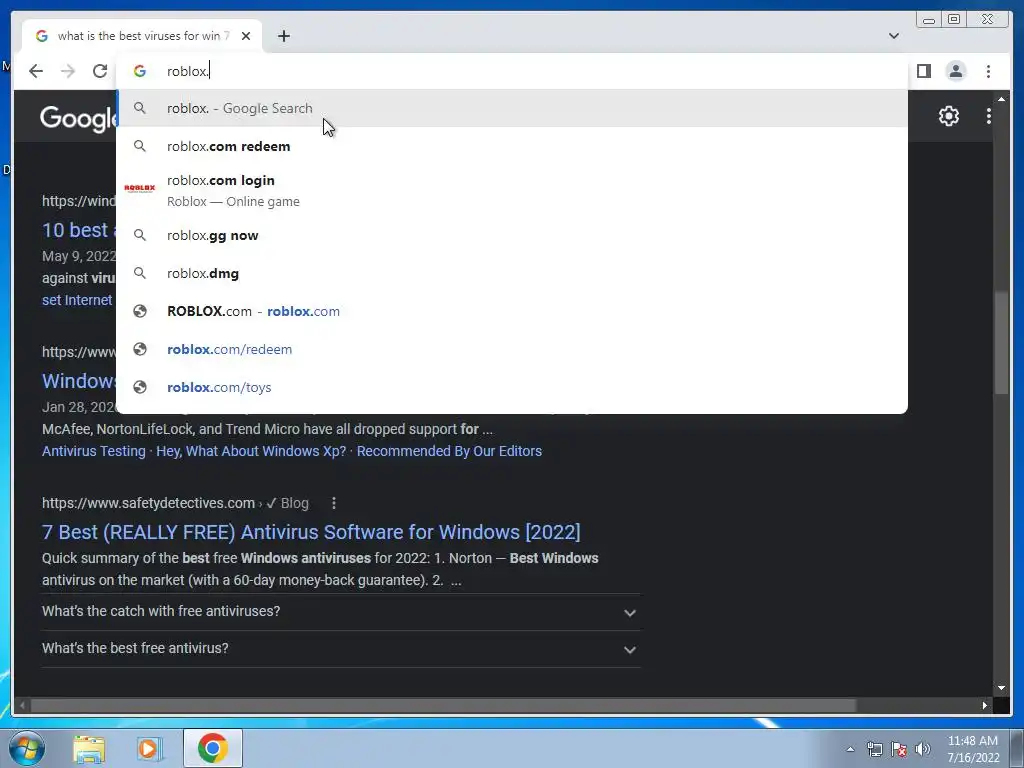Image resolution: width=1024 pixels, height=768 pixels.
Task: Expand 'What's the best free antivirus?'
Action: tap(341, 649)
